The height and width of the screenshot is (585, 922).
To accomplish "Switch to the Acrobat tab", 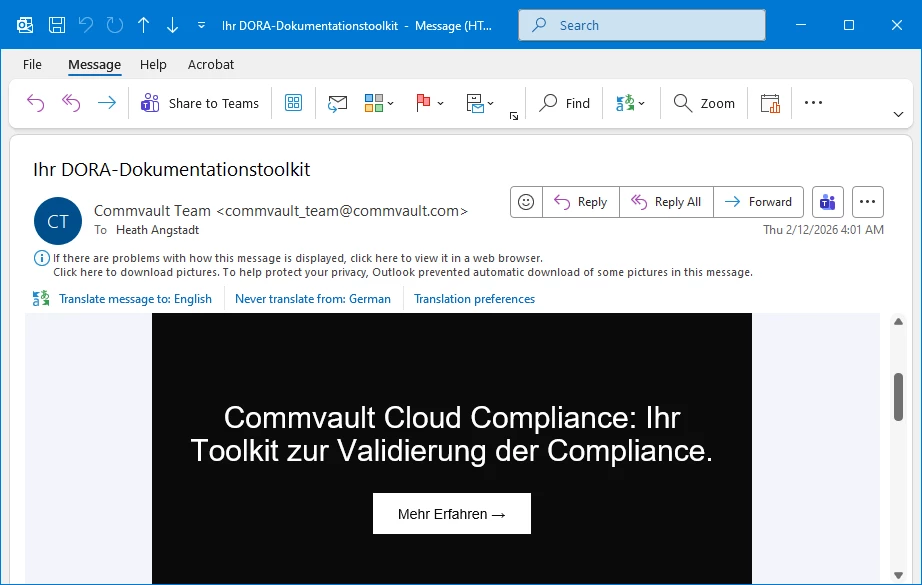I will [211, 64].
